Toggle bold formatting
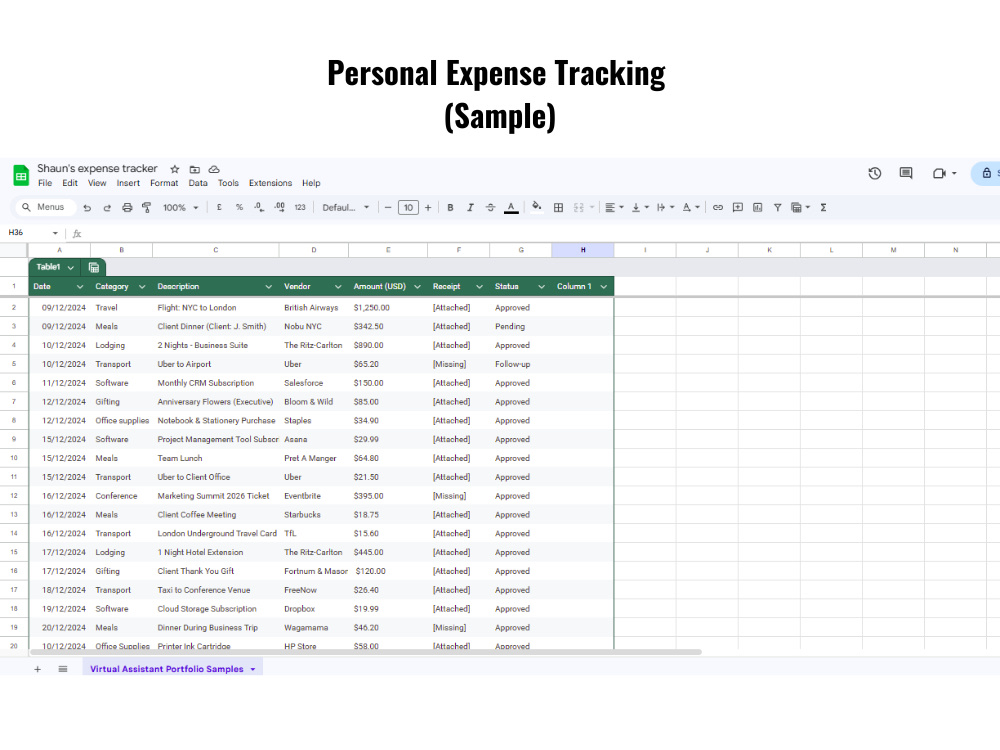 pyautogui.click(x=450, y=207)
